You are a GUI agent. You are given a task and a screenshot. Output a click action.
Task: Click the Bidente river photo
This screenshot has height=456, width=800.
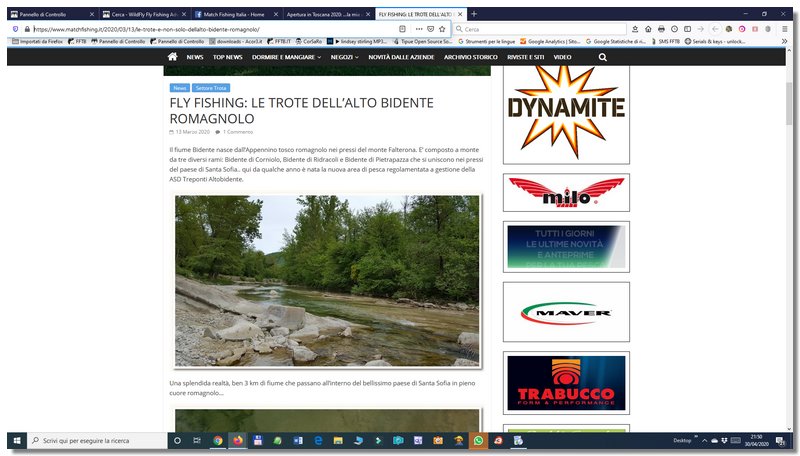(327, 281)
